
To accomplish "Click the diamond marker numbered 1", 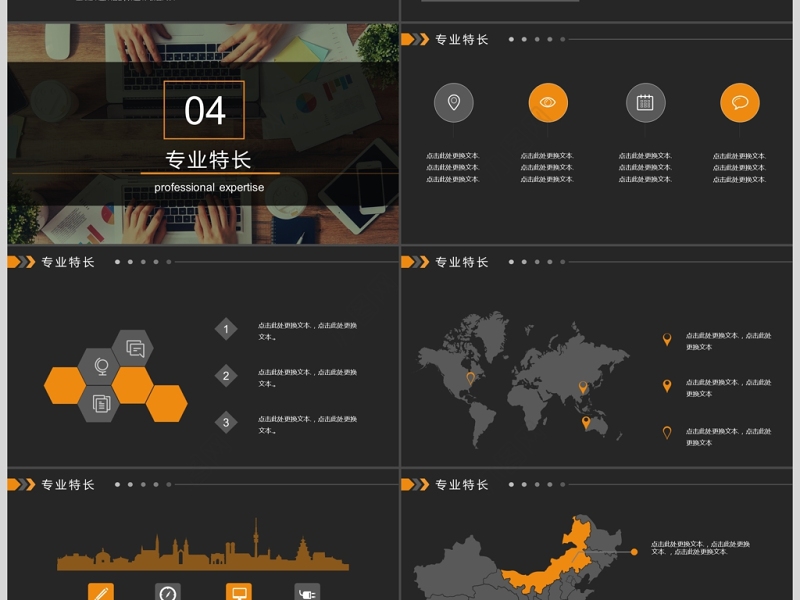I will coord(226,329).
